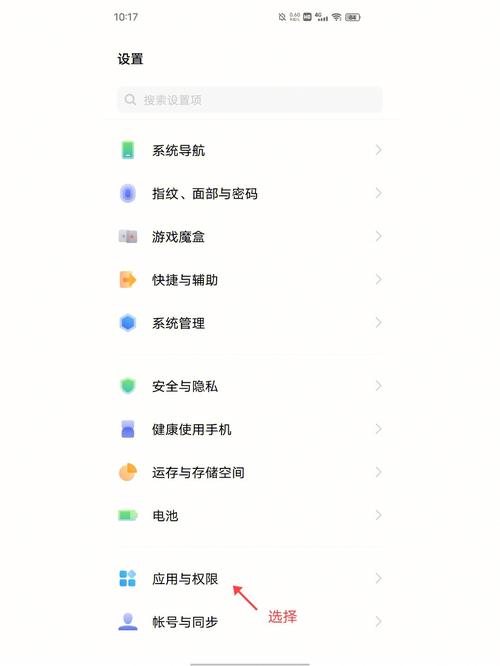
Task: Tap the 健康使用手机 hourglass icon
Action: [128, 429]
